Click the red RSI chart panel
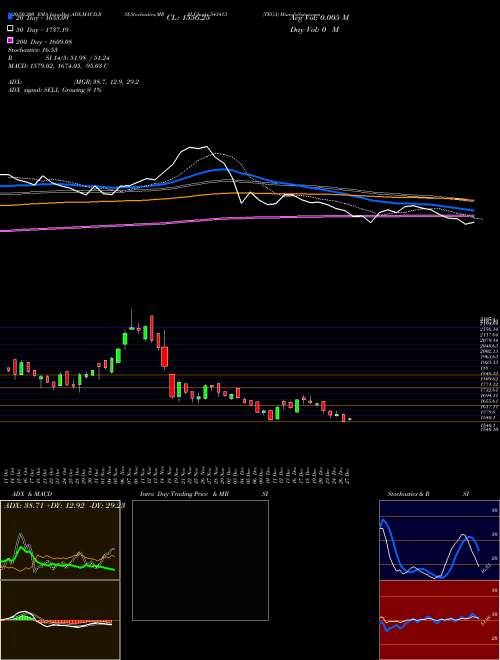Viewport: 500px width, 660px height. pos(439,620)
